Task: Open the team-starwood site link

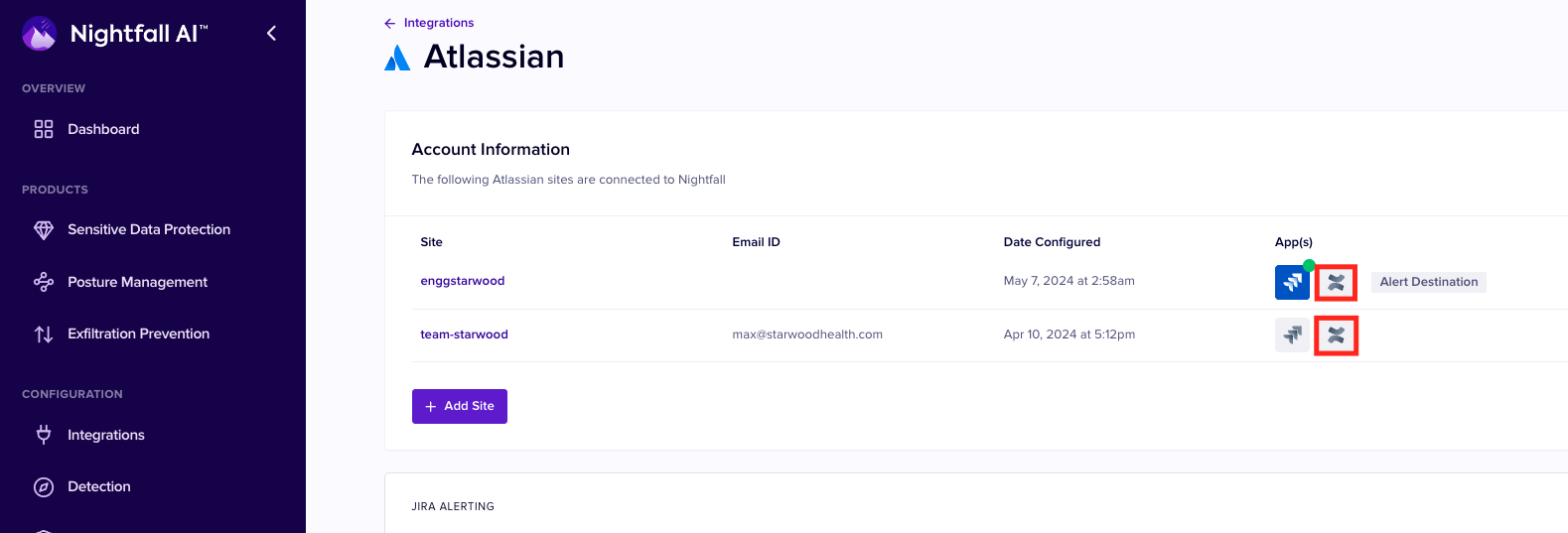Action: point(464,334)
